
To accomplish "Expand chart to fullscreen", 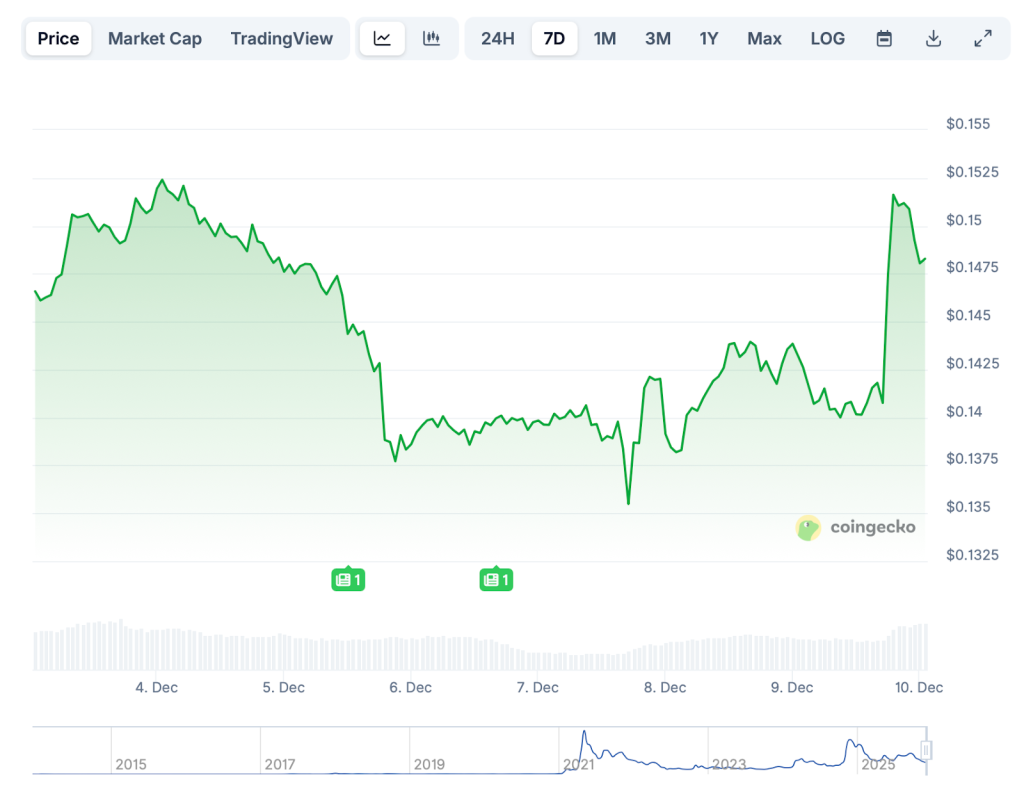I will pyautogui.click(x=983, y=39).
